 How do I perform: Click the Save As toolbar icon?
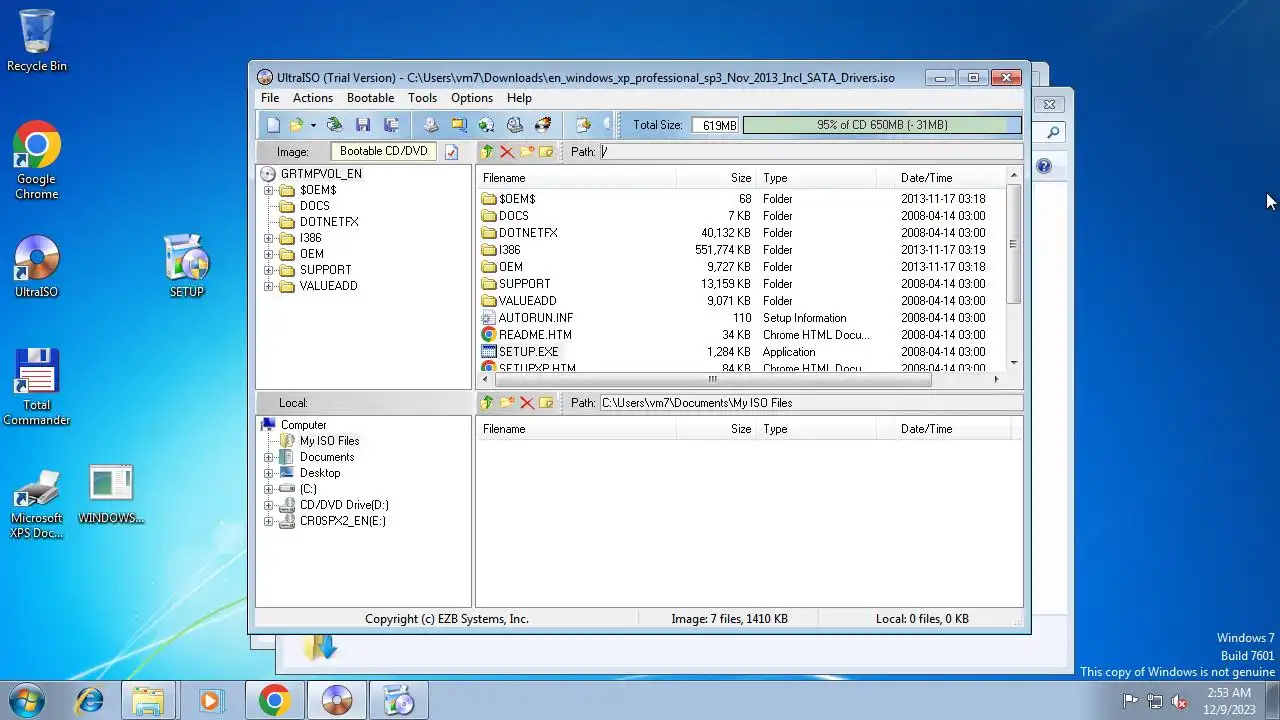pos(391,125)
